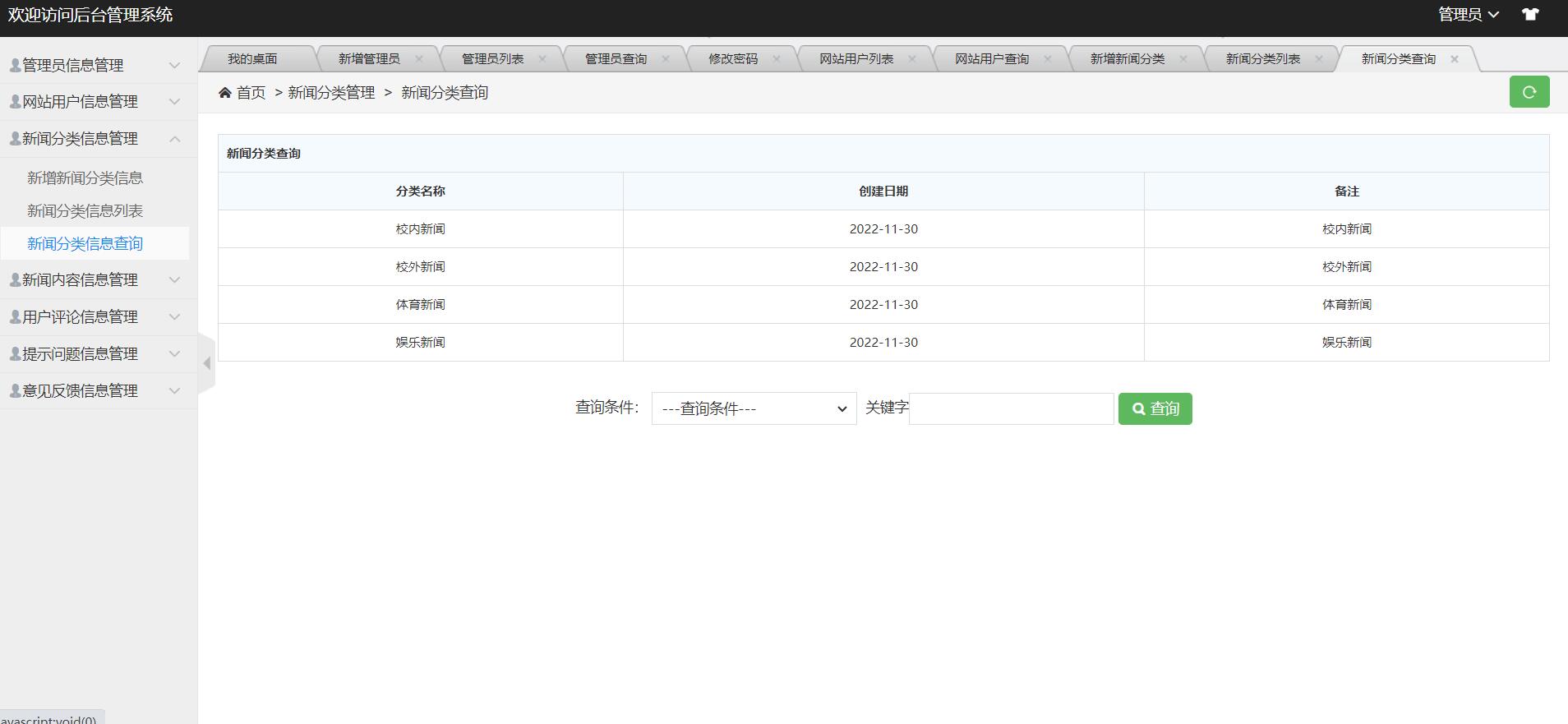Close the 管理员查询 tab

click(666, 58)
